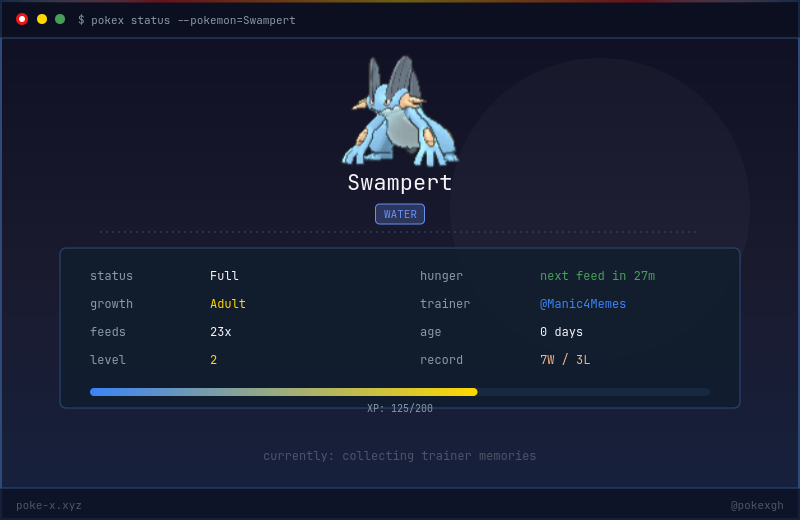Click the 'age' field label
Screen dimensions: 800x520
[431, 332]
